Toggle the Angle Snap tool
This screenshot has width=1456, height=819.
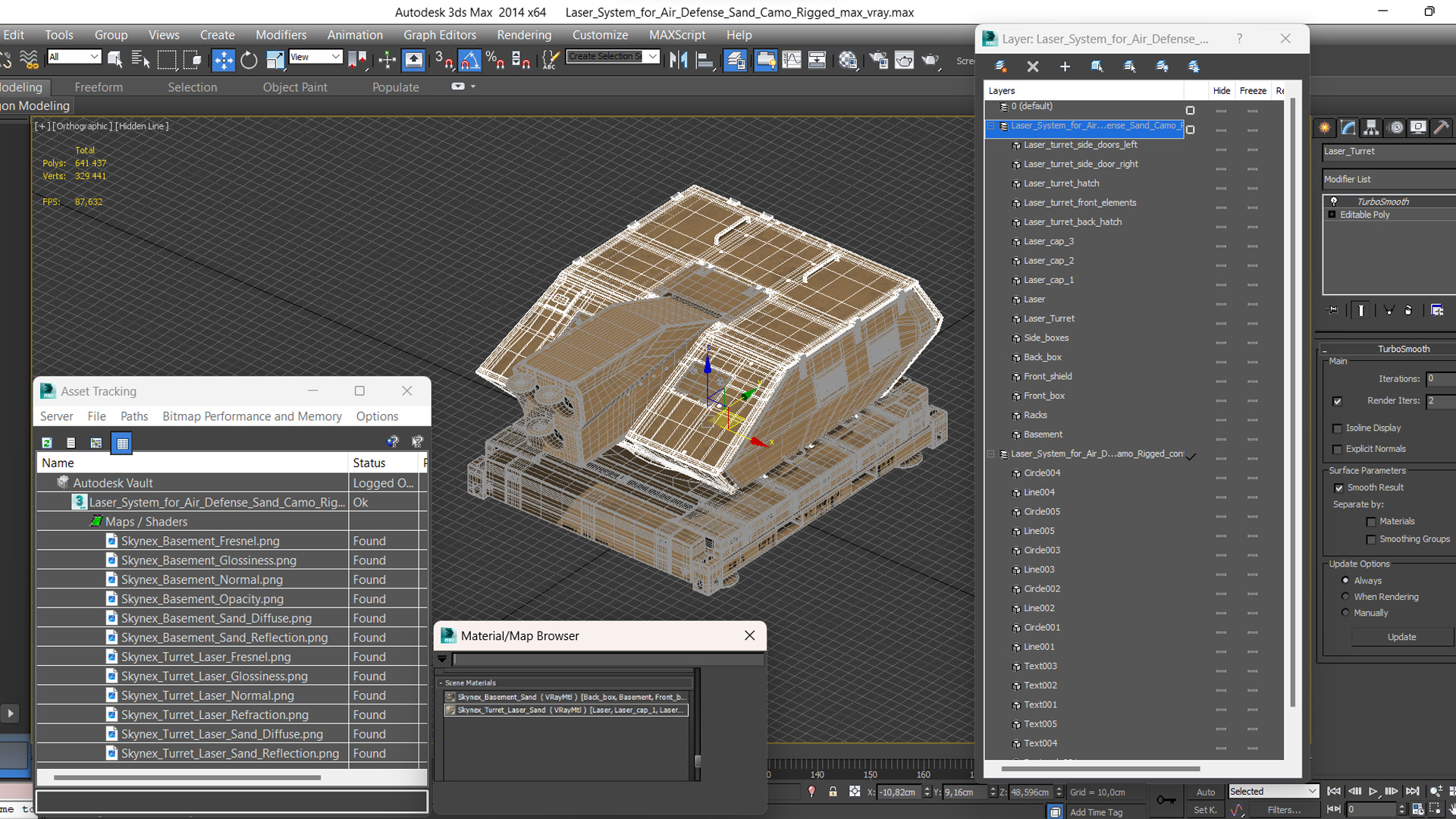(x=469, y=60)
